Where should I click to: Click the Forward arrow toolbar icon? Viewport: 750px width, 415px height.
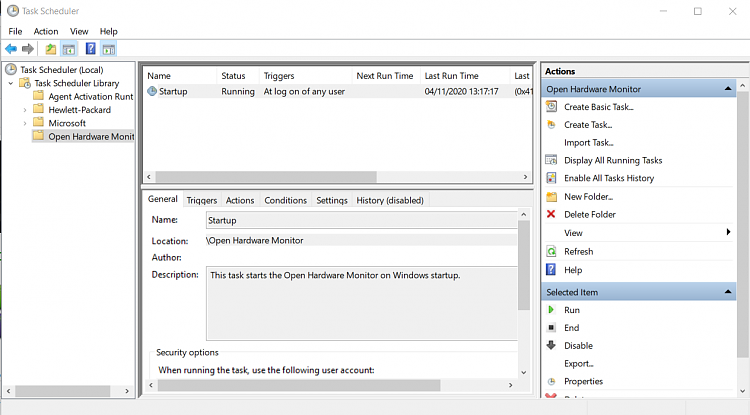(x=28, y=49)
